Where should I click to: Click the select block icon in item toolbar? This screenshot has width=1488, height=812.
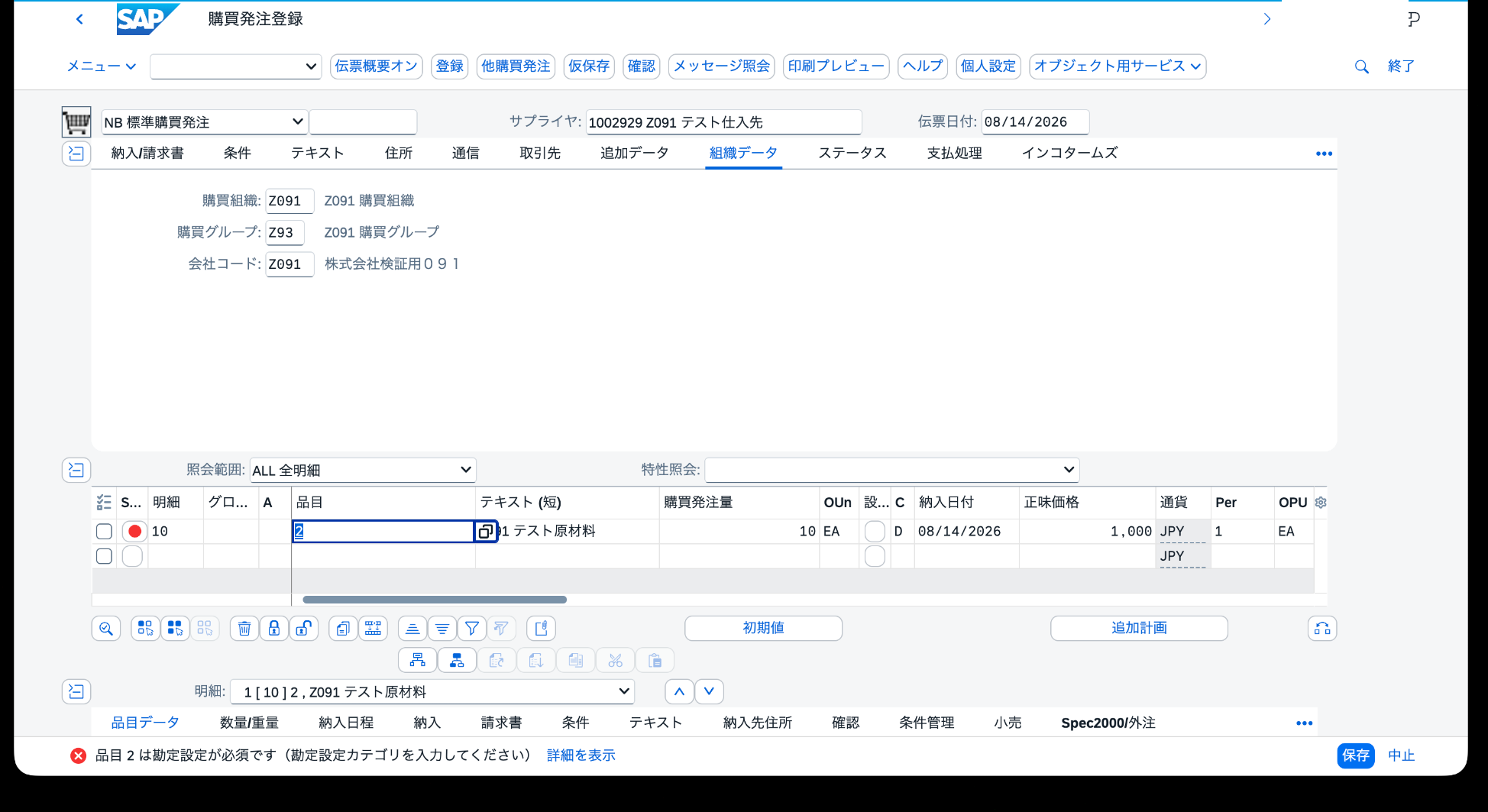145,629
